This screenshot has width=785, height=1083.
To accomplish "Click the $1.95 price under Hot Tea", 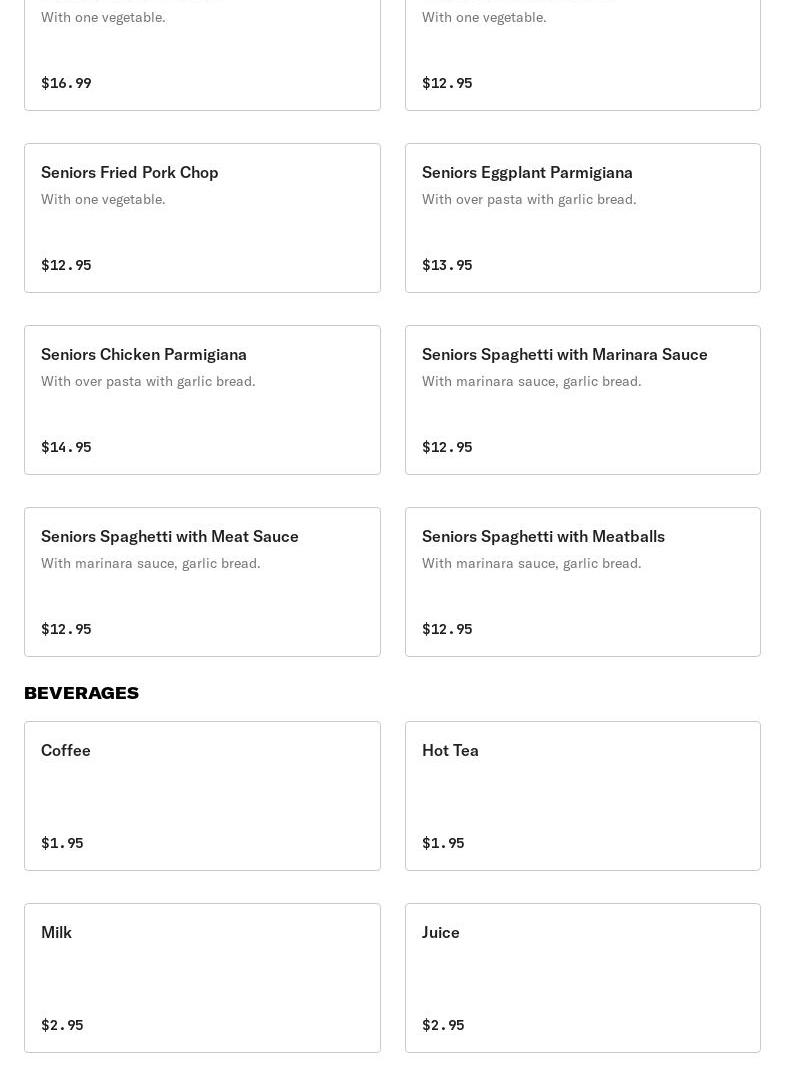I will [443, 843].
